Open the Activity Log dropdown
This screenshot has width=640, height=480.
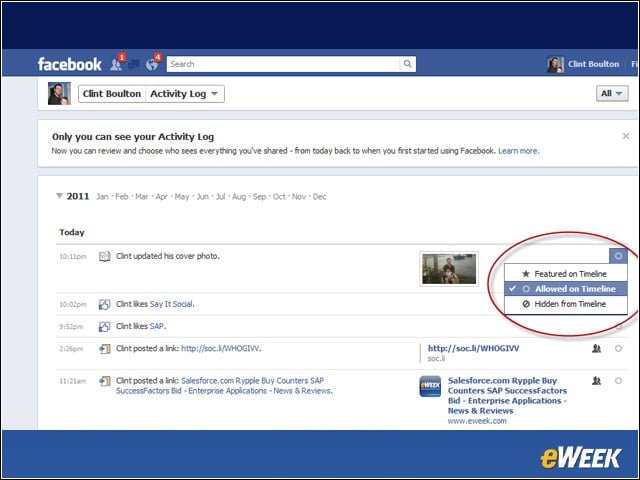point(184,94)
